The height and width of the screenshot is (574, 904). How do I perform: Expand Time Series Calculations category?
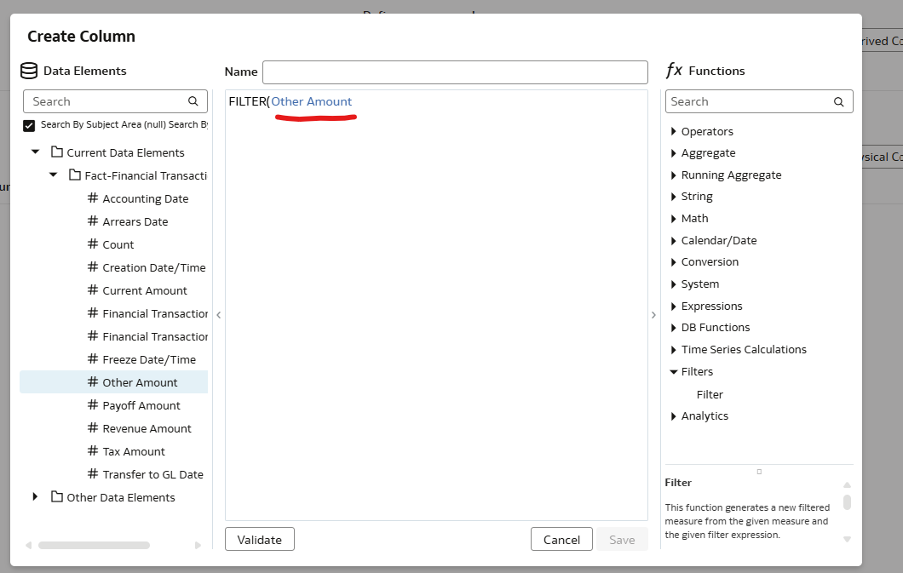[674, 350]
